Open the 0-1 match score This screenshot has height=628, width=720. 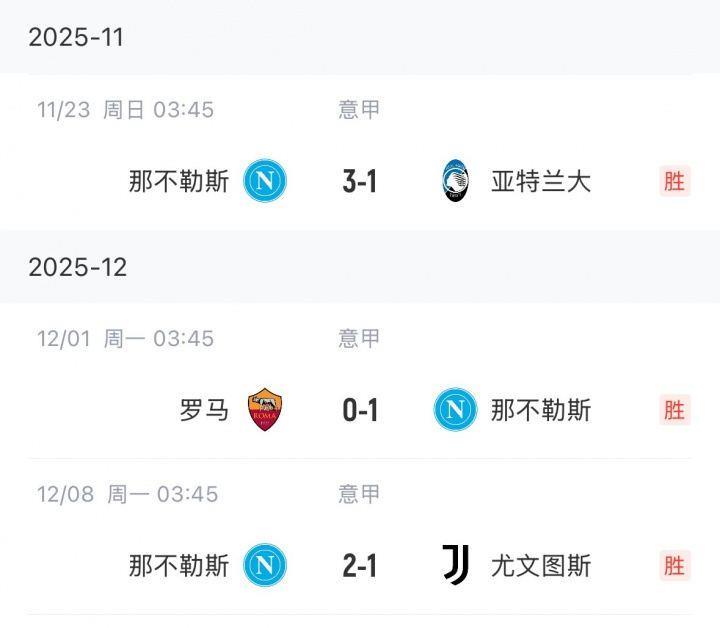(x=359, y=410)
